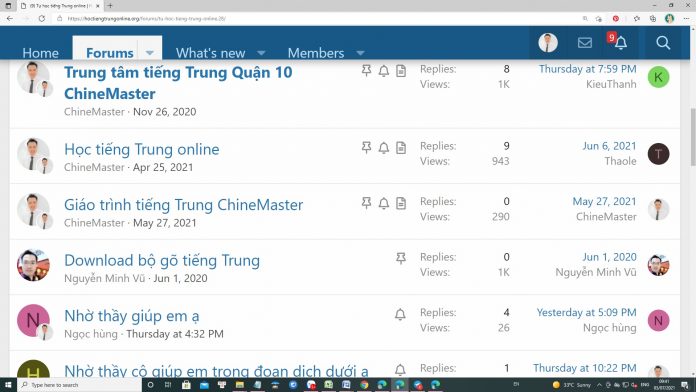Click the article icon on Học tiếng Trung online row
The height and width of the screenshot is (392, 696).
[x=401, y=148]
